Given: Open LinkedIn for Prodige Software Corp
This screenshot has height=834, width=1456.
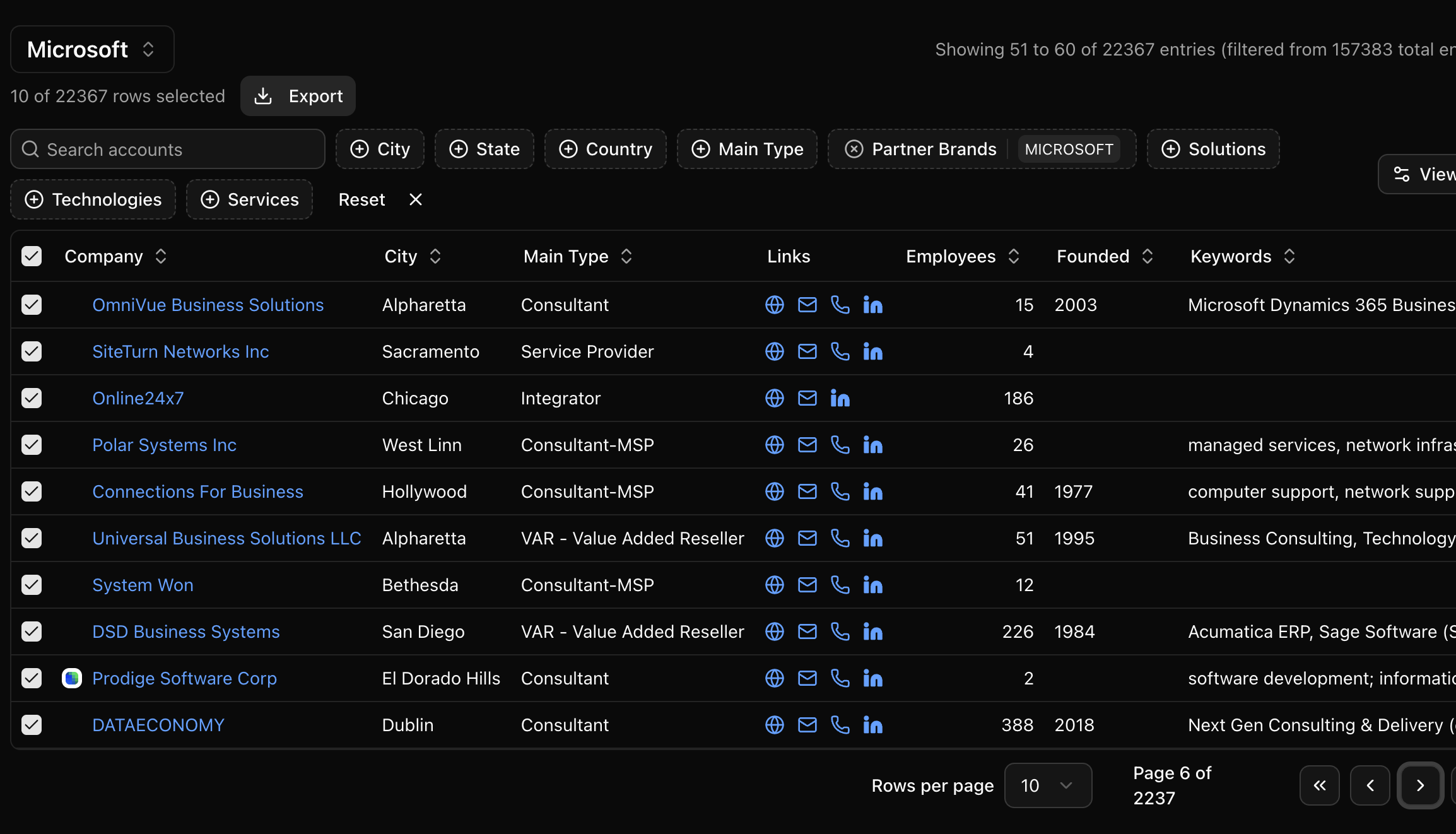Looking at the screenshot, I should pos(872,678).
